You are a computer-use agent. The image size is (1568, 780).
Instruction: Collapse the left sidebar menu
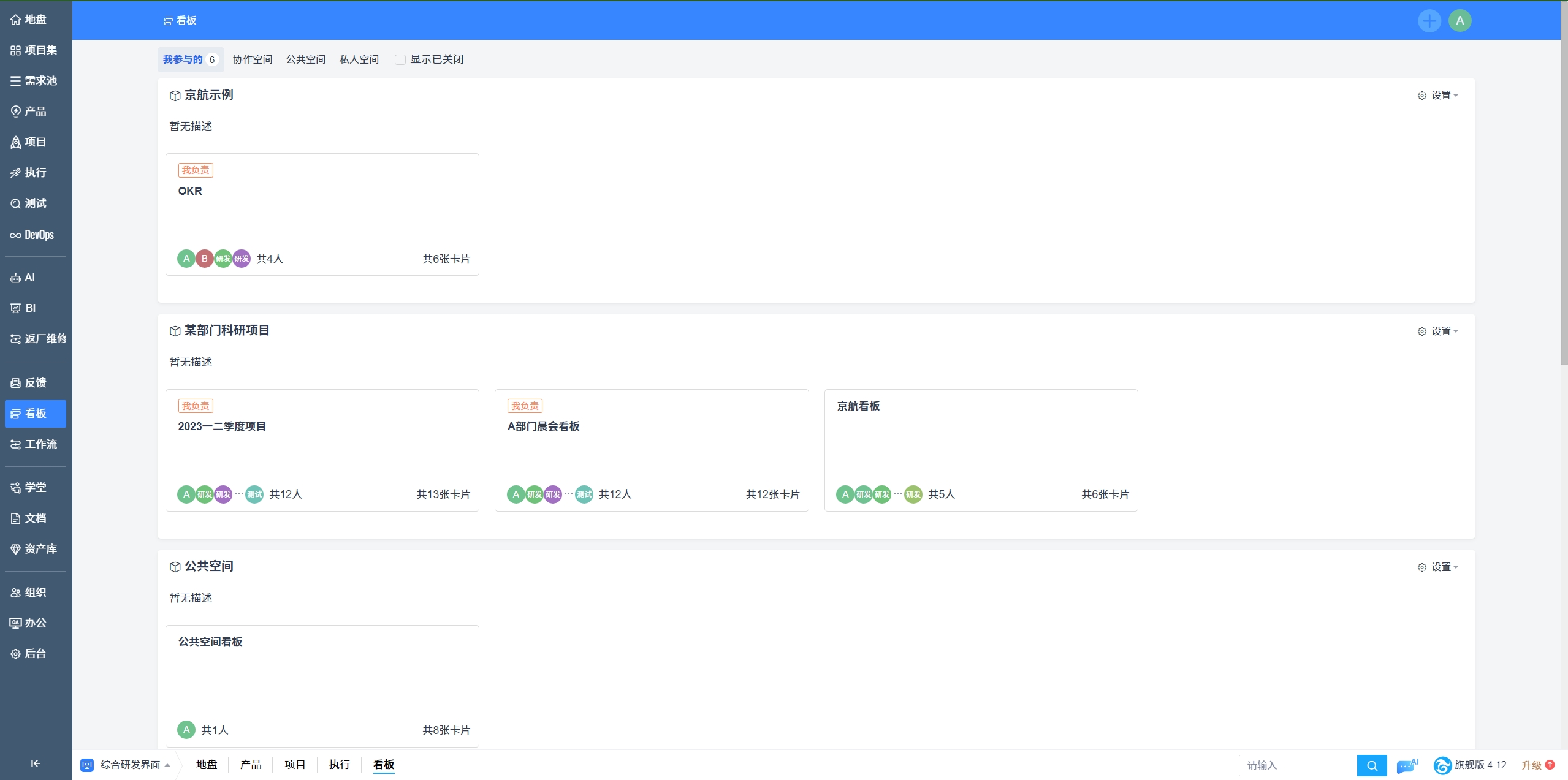point(36,763)
